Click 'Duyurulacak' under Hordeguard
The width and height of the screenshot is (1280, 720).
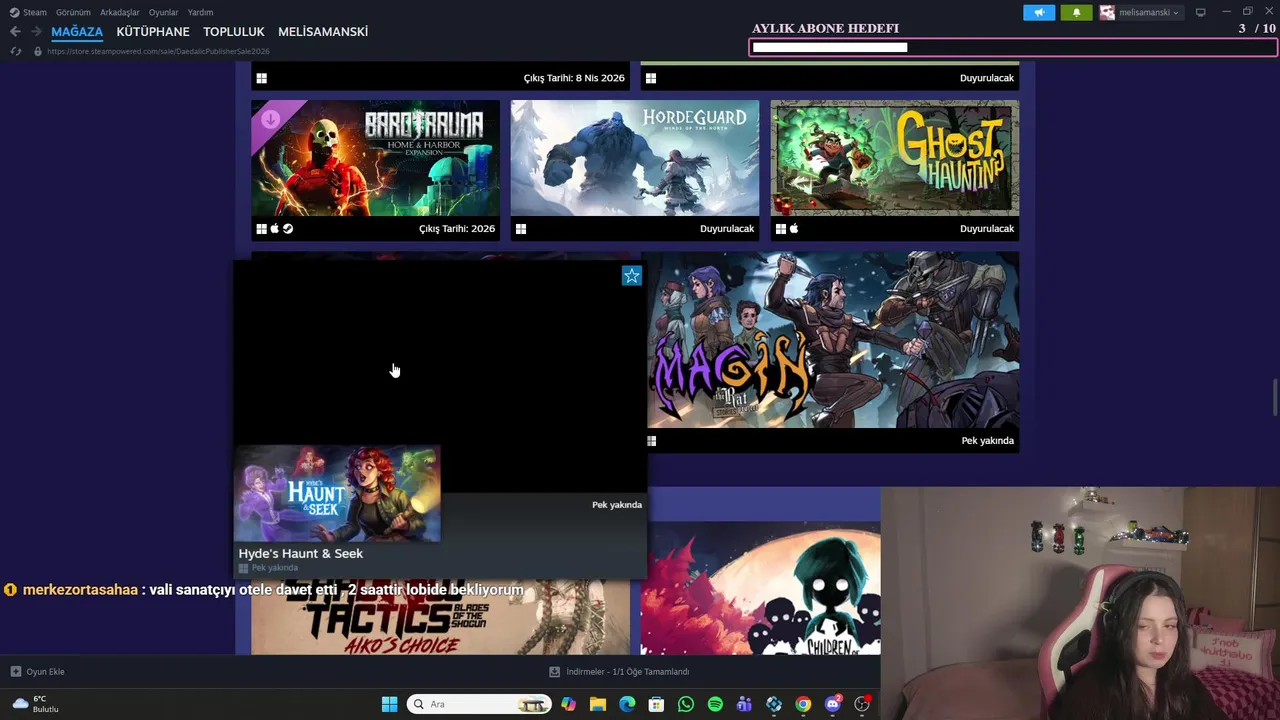(x=727, y=229)
